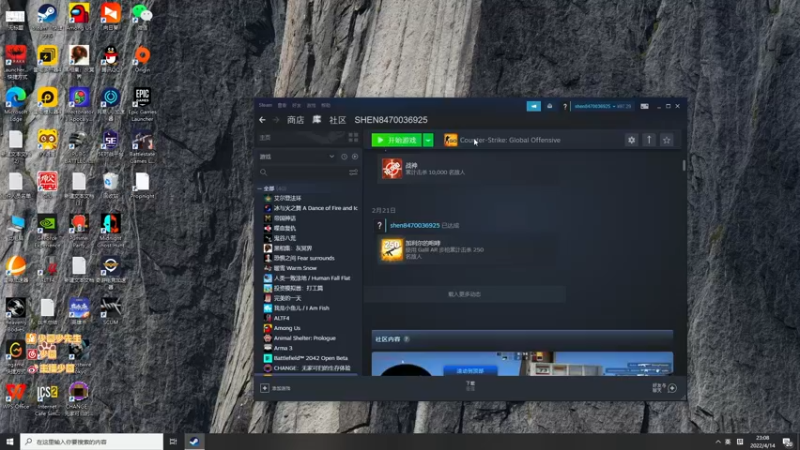Open friends and chat plus icon
Screen dimensions: 800x450
point(672,388)
